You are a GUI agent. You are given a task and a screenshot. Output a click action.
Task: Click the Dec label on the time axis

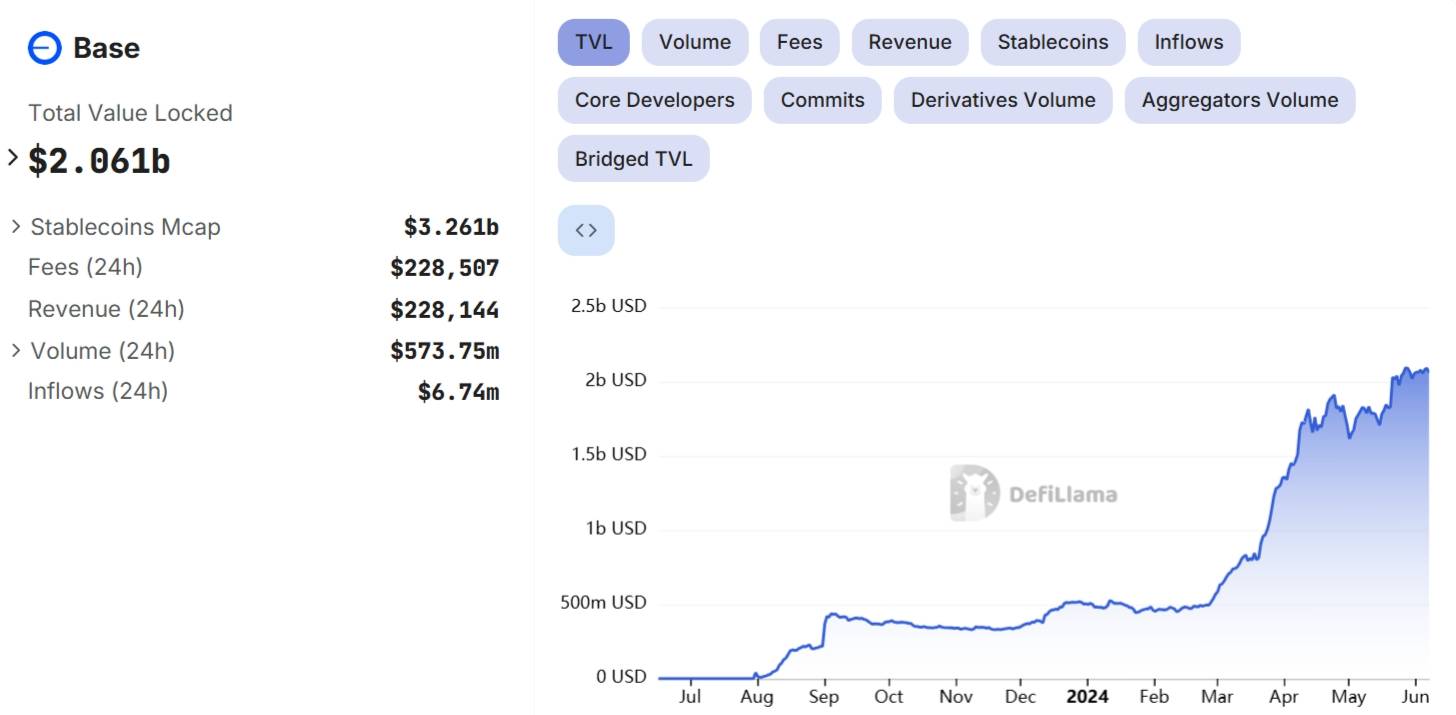click(x=1021, y=697)
